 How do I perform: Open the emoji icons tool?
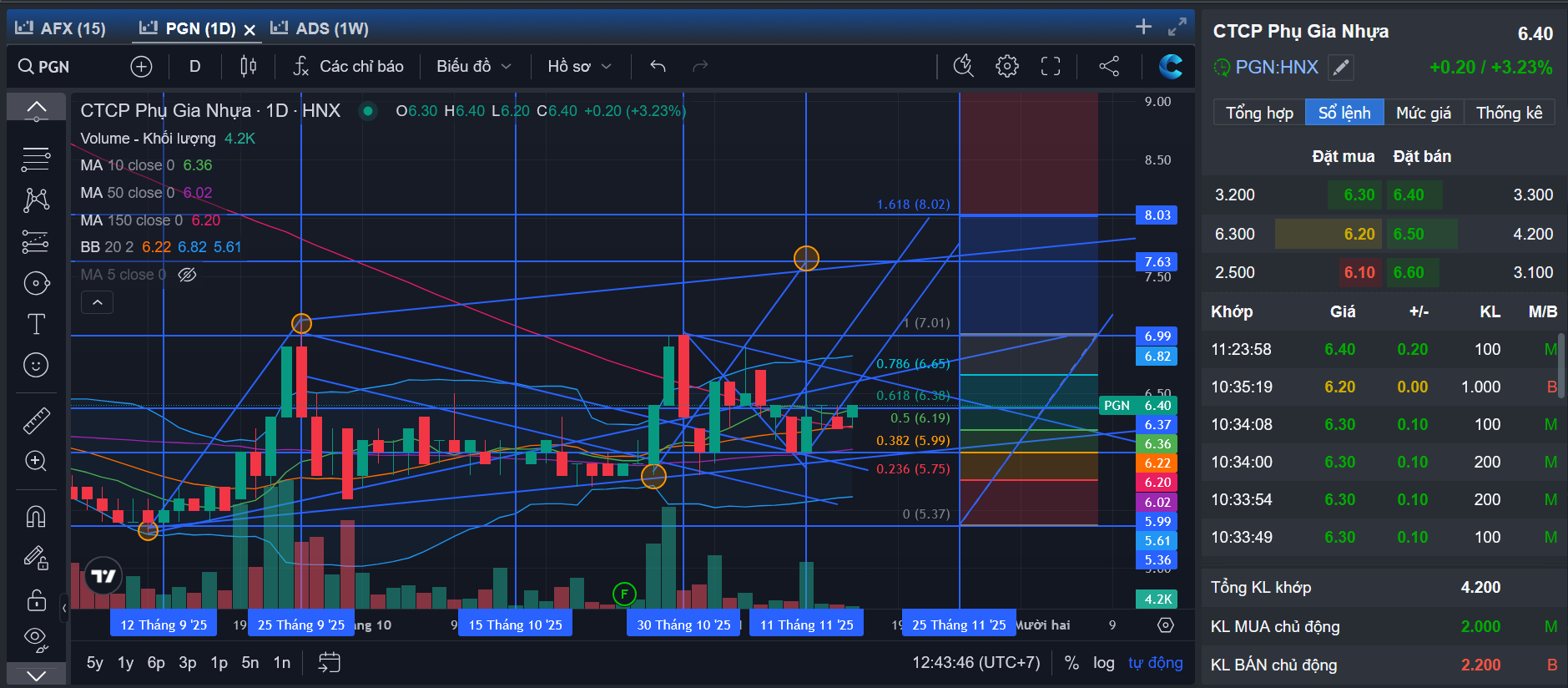[x=36, y=365]
